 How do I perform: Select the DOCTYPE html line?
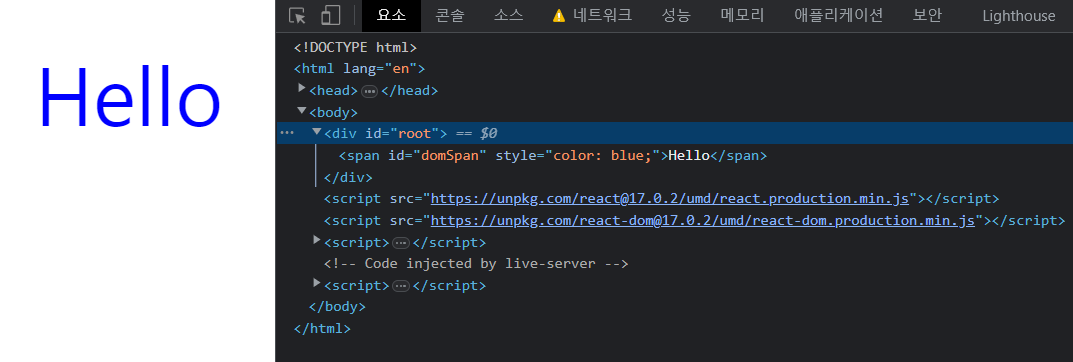click(355, 48)
